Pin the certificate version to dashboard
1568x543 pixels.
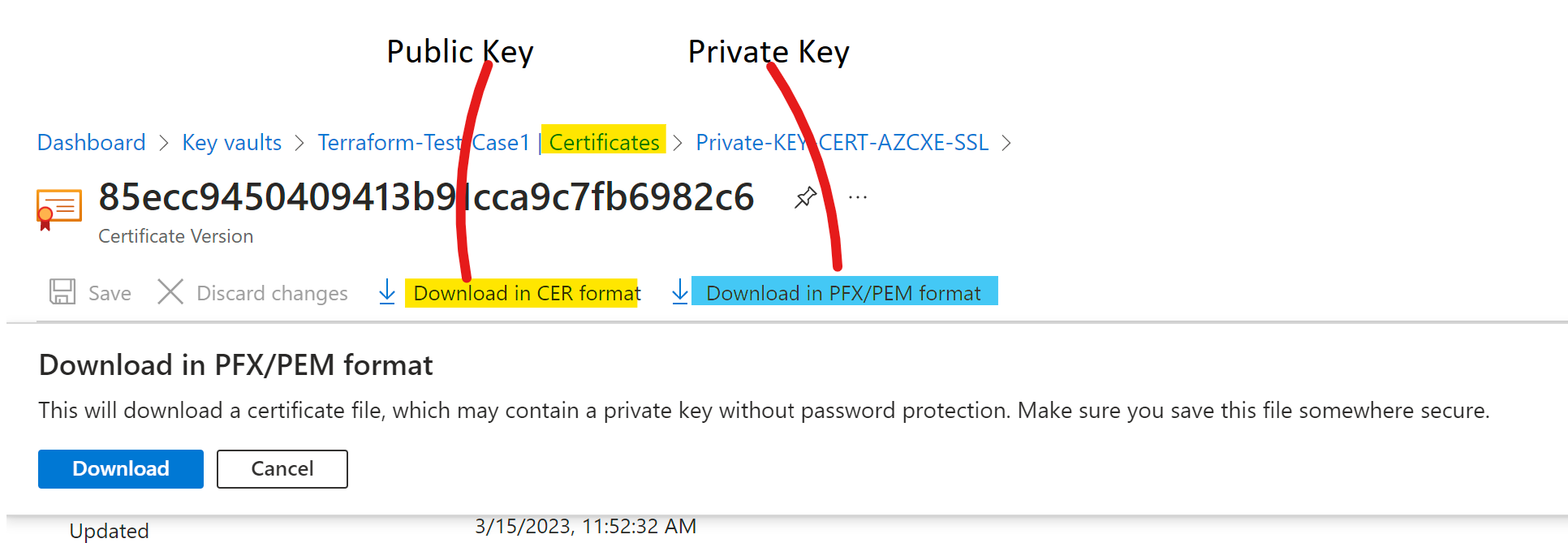[x=805, y=196]
